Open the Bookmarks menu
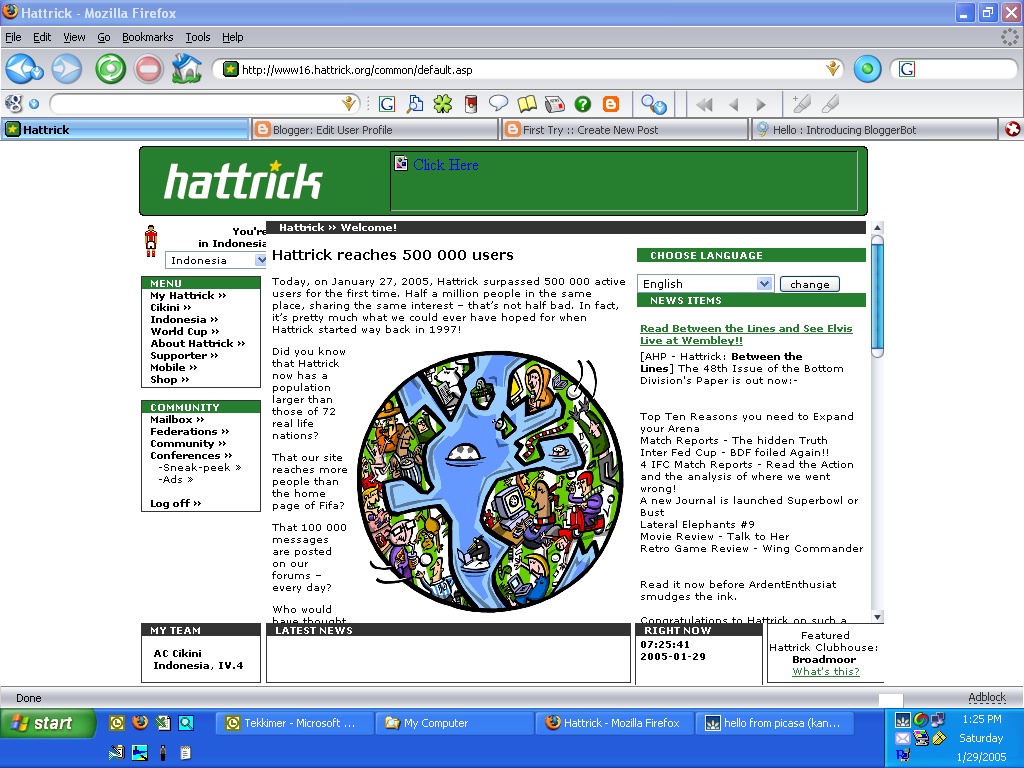The width and height of the screenshot is (1024, 768). (148, 37)
